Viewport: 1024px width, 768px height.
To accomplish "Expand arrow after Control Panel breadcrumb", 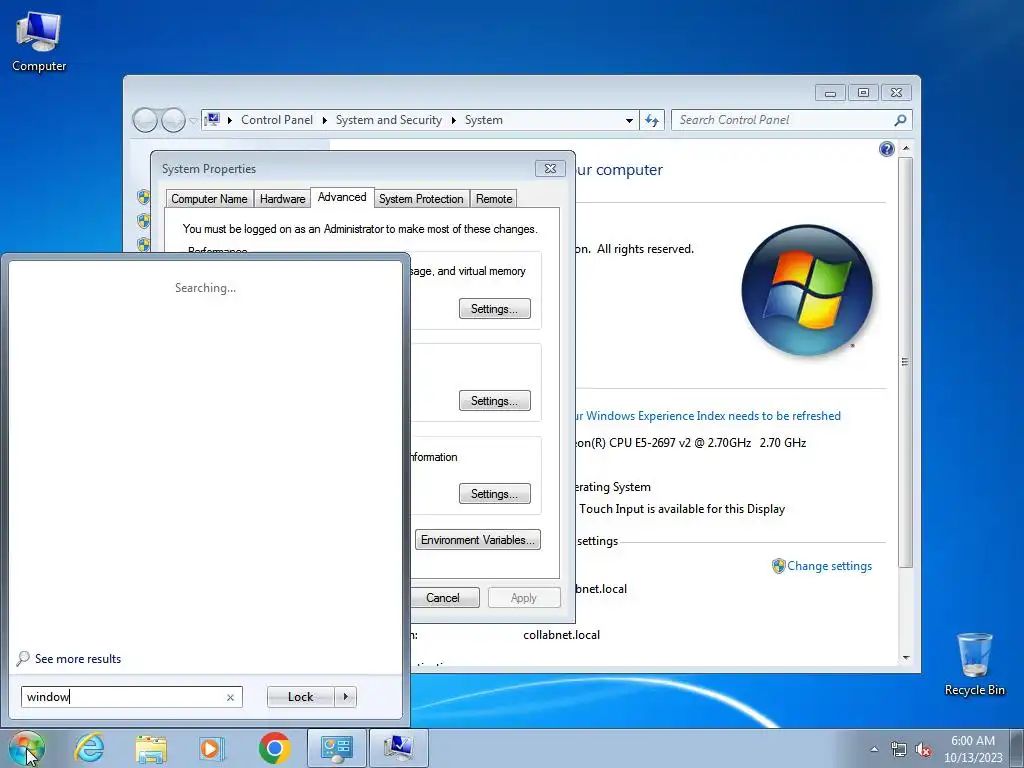I will point(325,120).
